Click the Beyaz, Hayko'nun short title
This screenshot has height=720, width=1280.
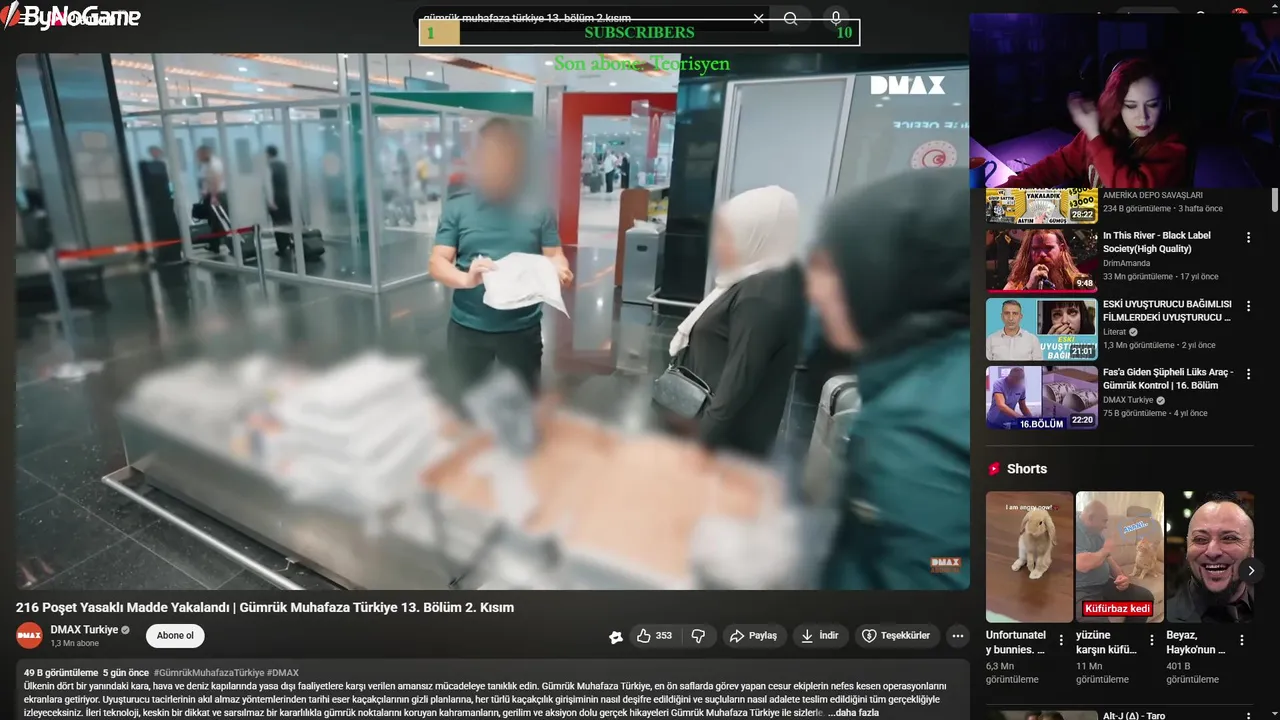click(x=1195, y=642)
